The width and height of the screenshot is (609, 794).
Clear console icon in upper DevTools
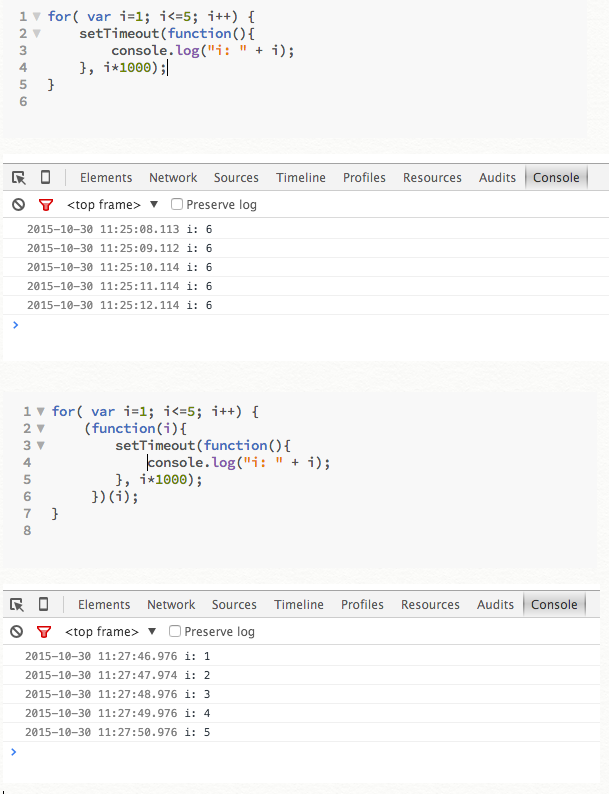point(19,205)
